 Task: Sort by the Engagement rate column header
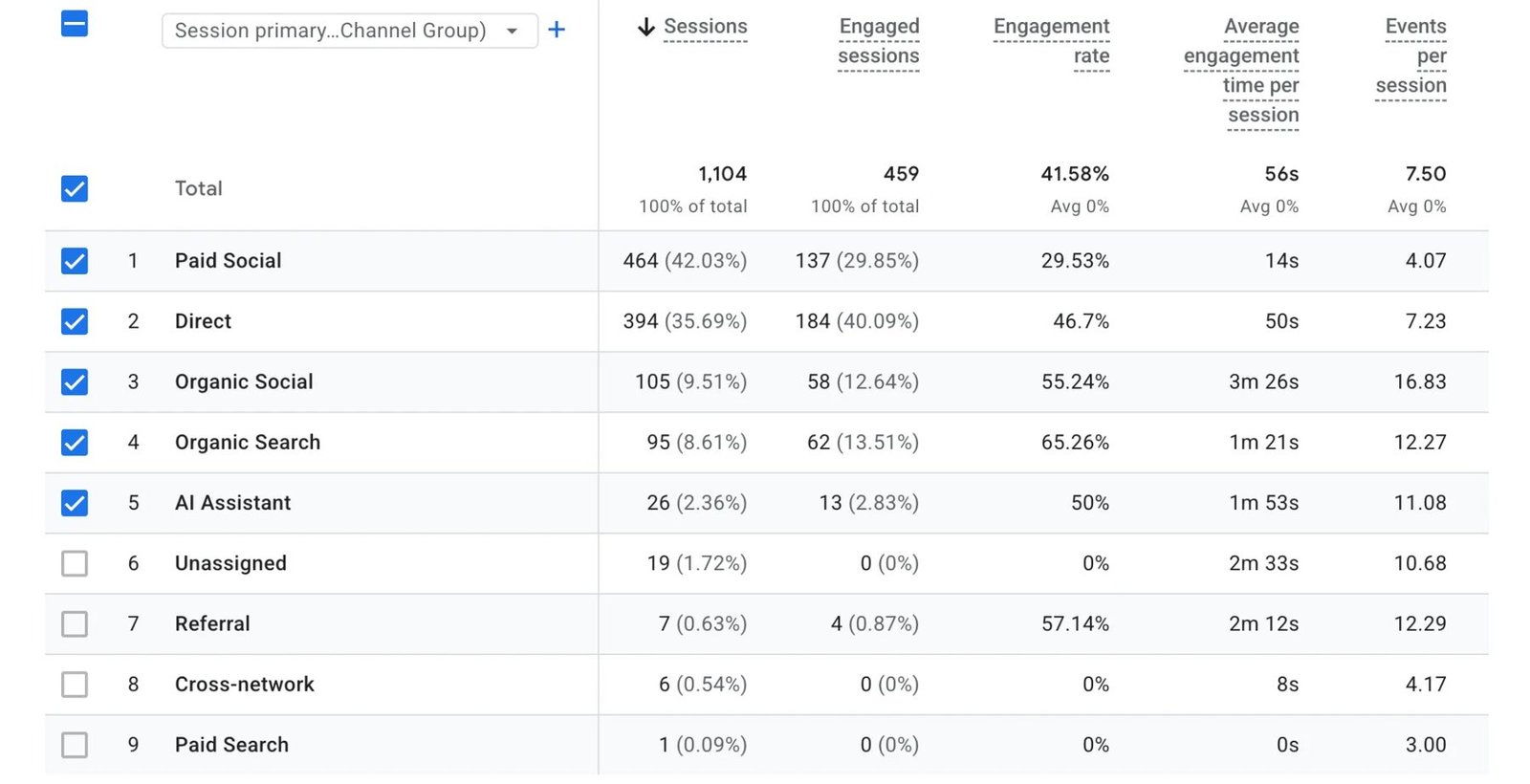pos(1052,41)
